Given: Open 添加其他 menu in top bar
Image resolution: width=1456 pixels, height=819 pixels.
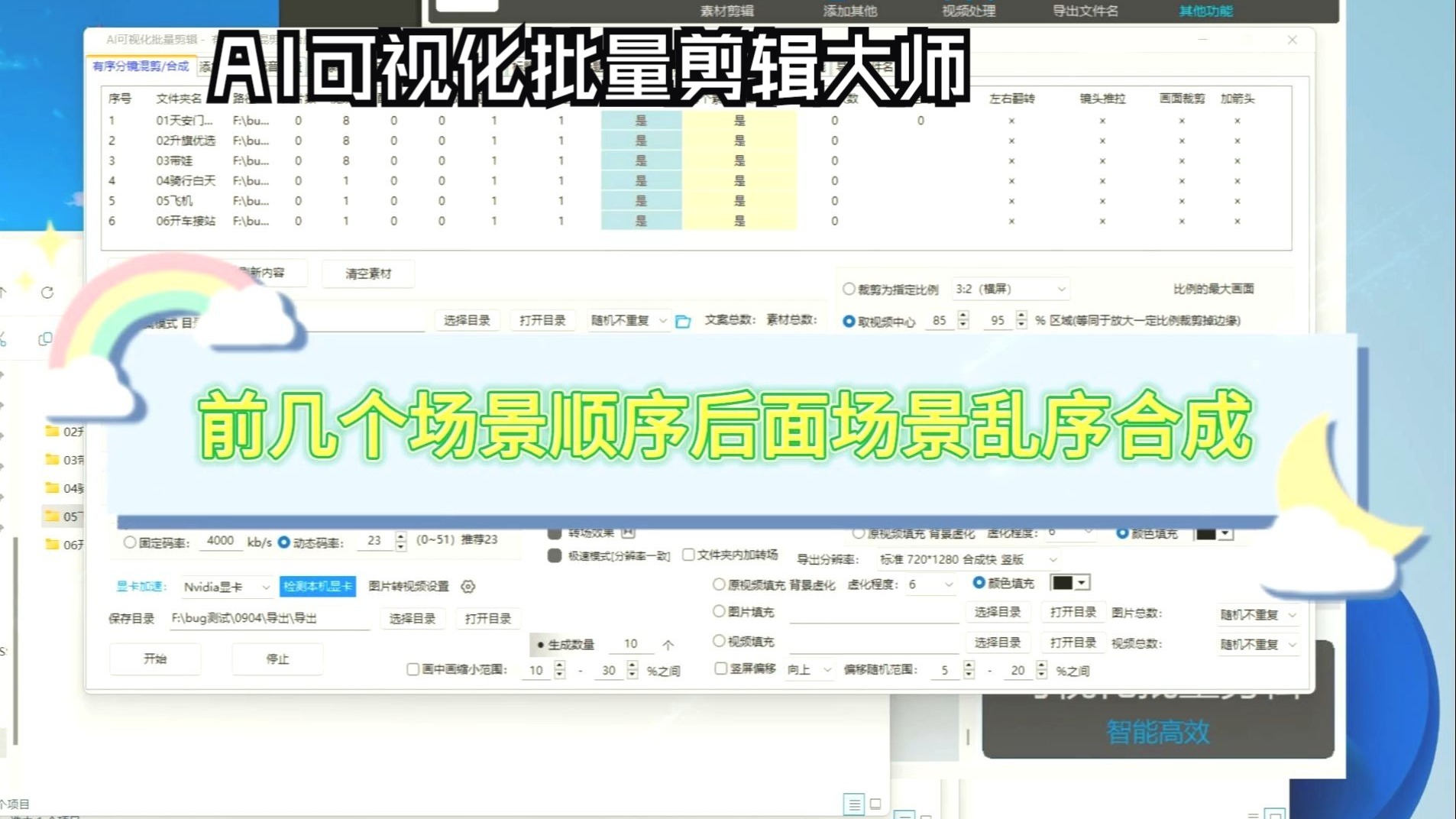Looking at the screenshot, I should 849,11.
